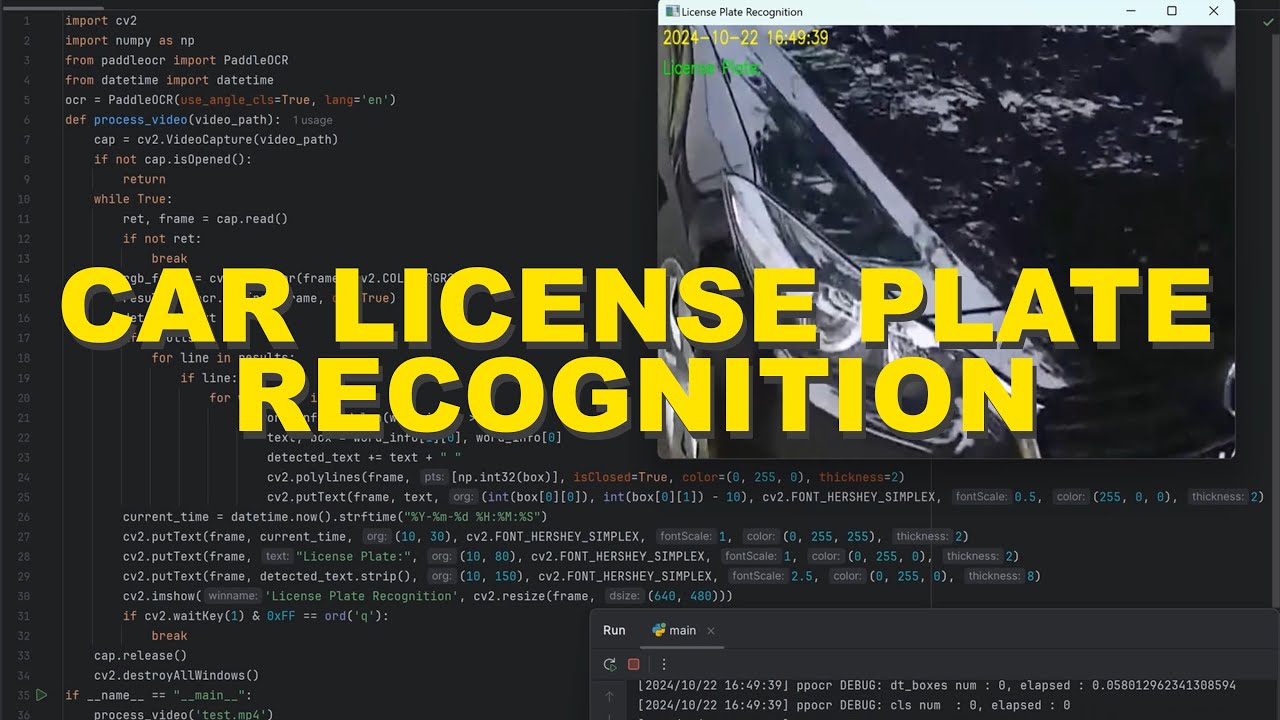Image resolution: width=1280 pixels, height=720 pixels.
Task: Click '__main__' string on line 35
Action: pos(209,696)
